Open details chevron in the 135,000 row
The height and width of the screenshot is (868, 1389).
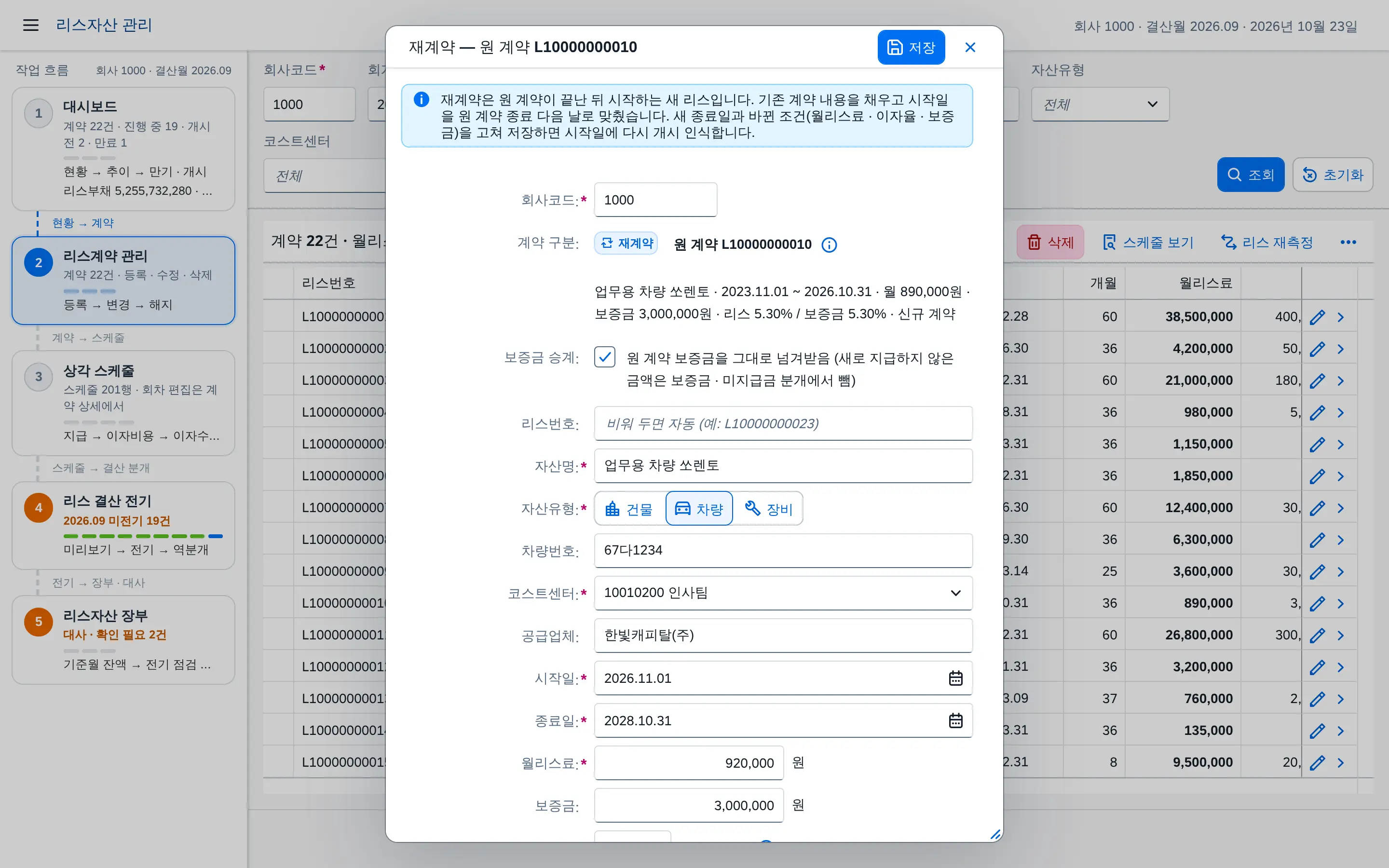pos(1341,731)
